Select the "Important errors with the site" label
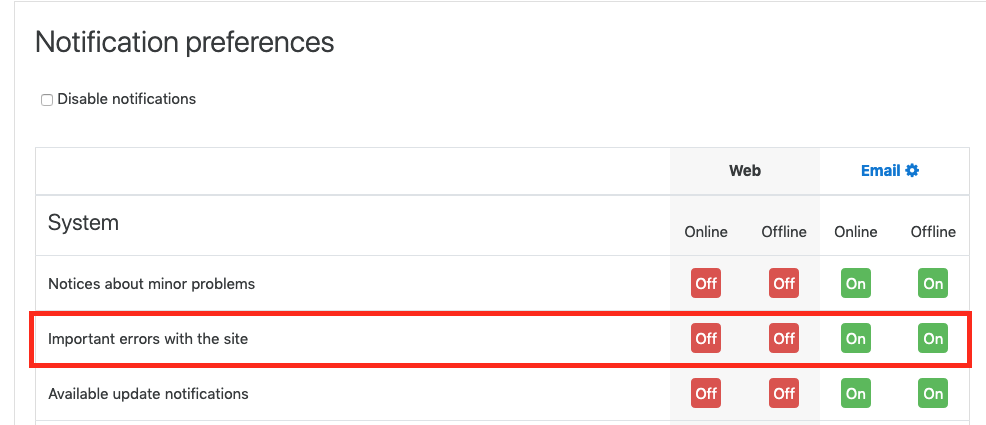This screenshot has width=986, height=425. click(148, 339)
